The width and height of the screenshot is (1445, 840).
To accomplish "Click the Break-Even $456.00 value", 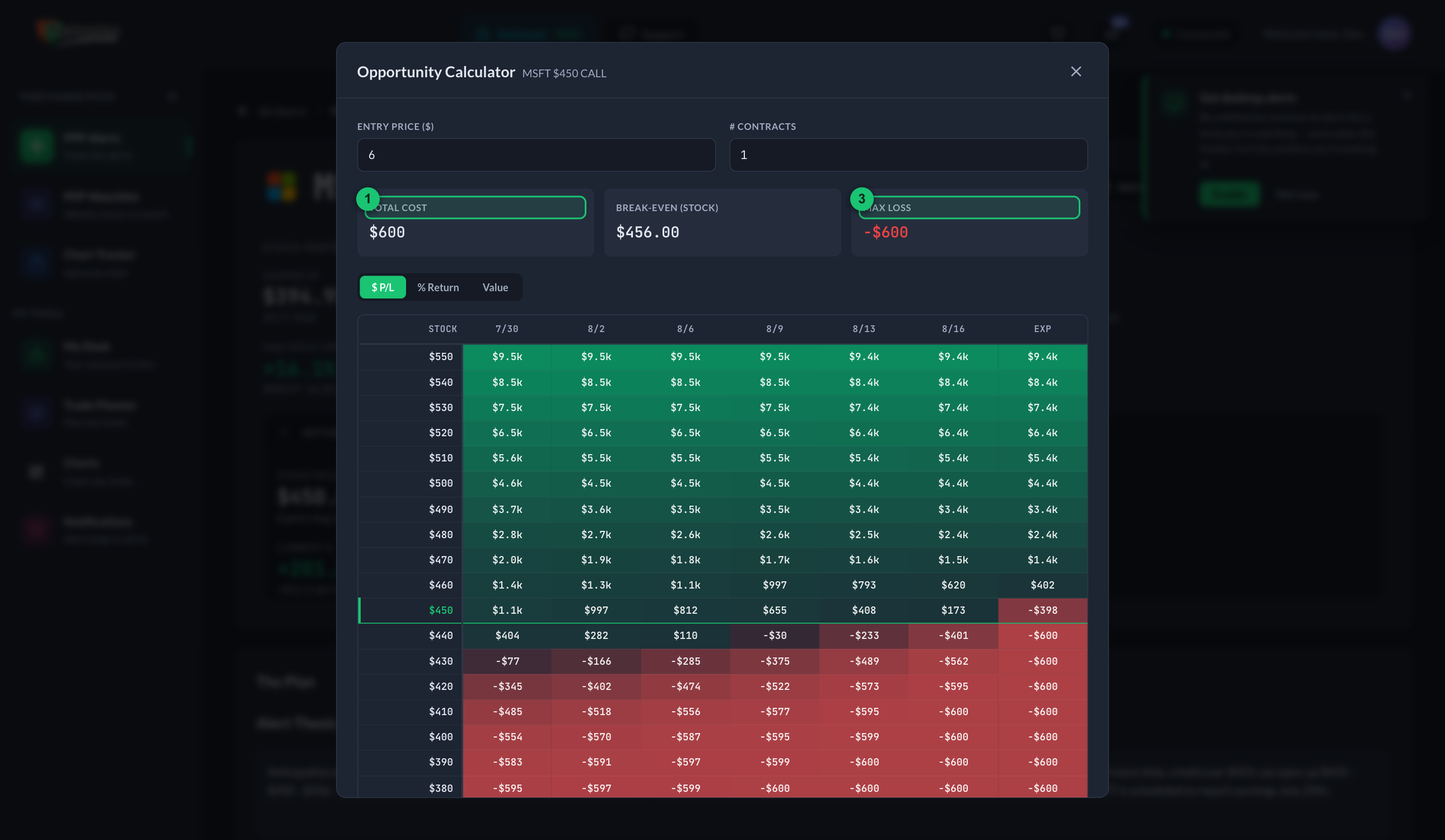I will (x=647, y=232).
